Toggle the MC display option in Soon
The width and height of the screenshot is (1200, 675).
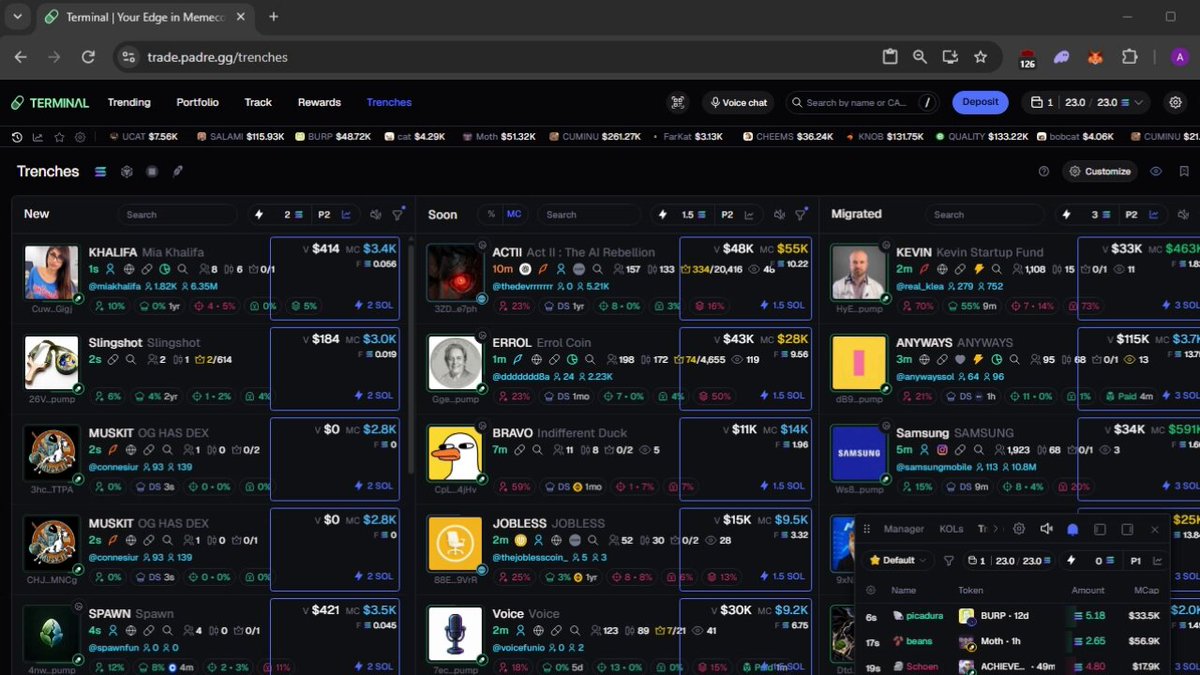pyautogui.click(x=513, y=214)
